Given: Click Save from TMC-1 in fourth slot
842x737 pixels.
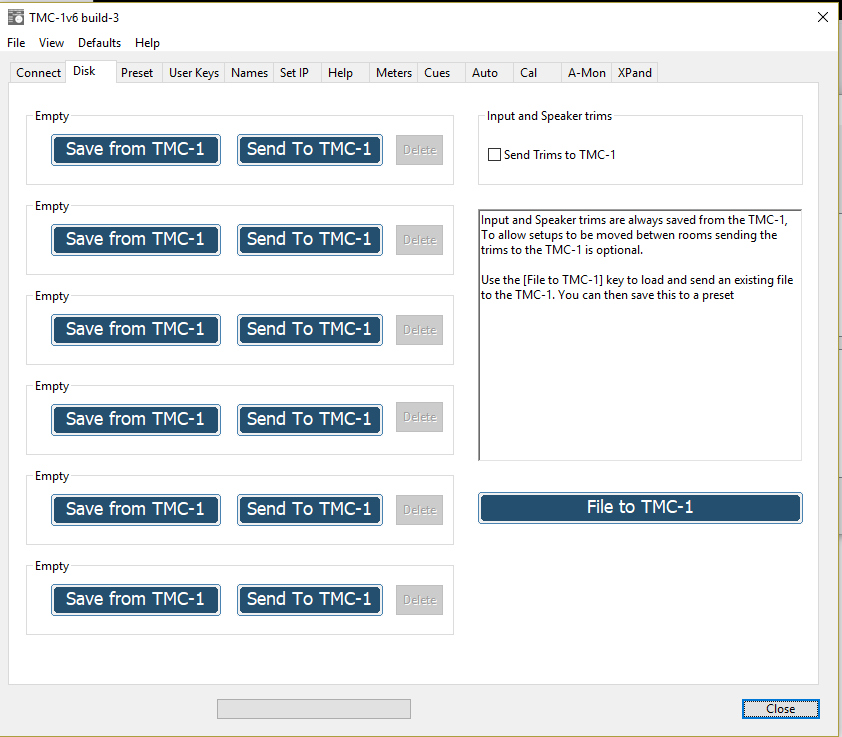Looking at the screenshot, I should (x=136, y=420).
